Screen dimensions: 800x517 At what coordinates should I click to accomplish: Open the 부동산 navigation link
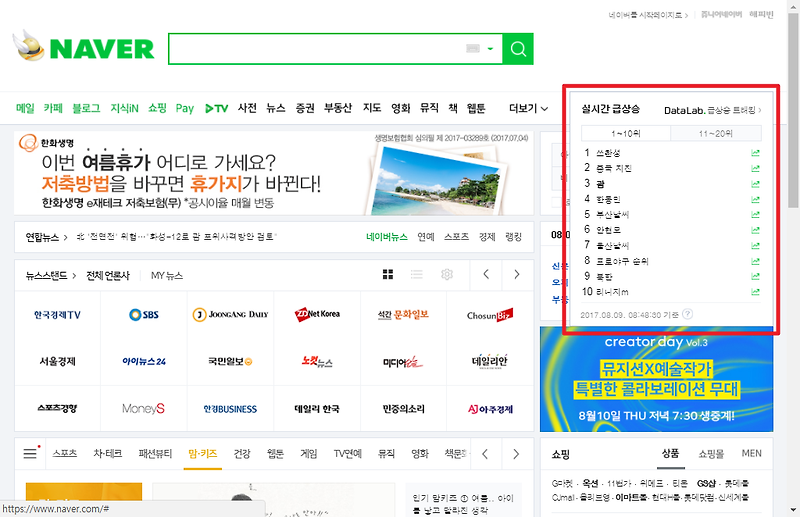coord(338,108)
